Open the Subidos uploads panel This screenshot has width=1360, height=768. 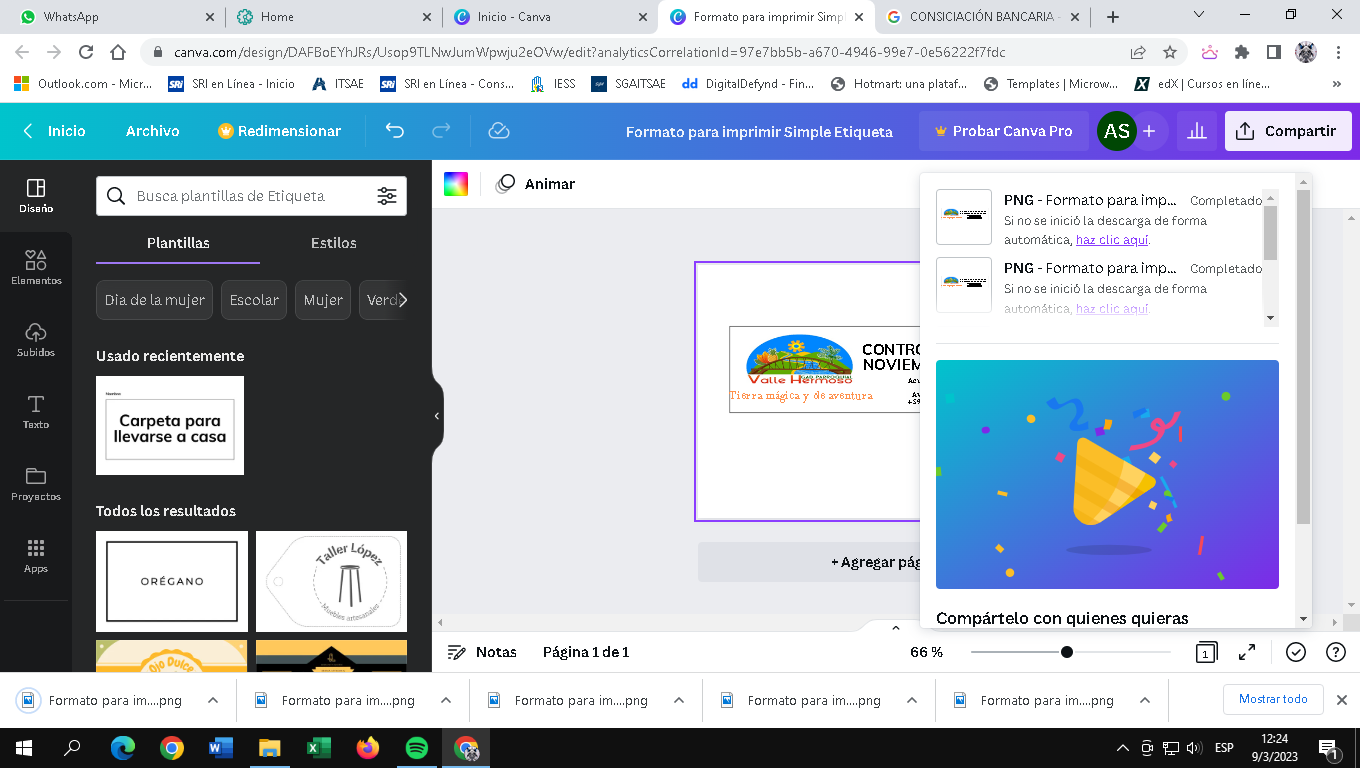[x=36, y=339]
